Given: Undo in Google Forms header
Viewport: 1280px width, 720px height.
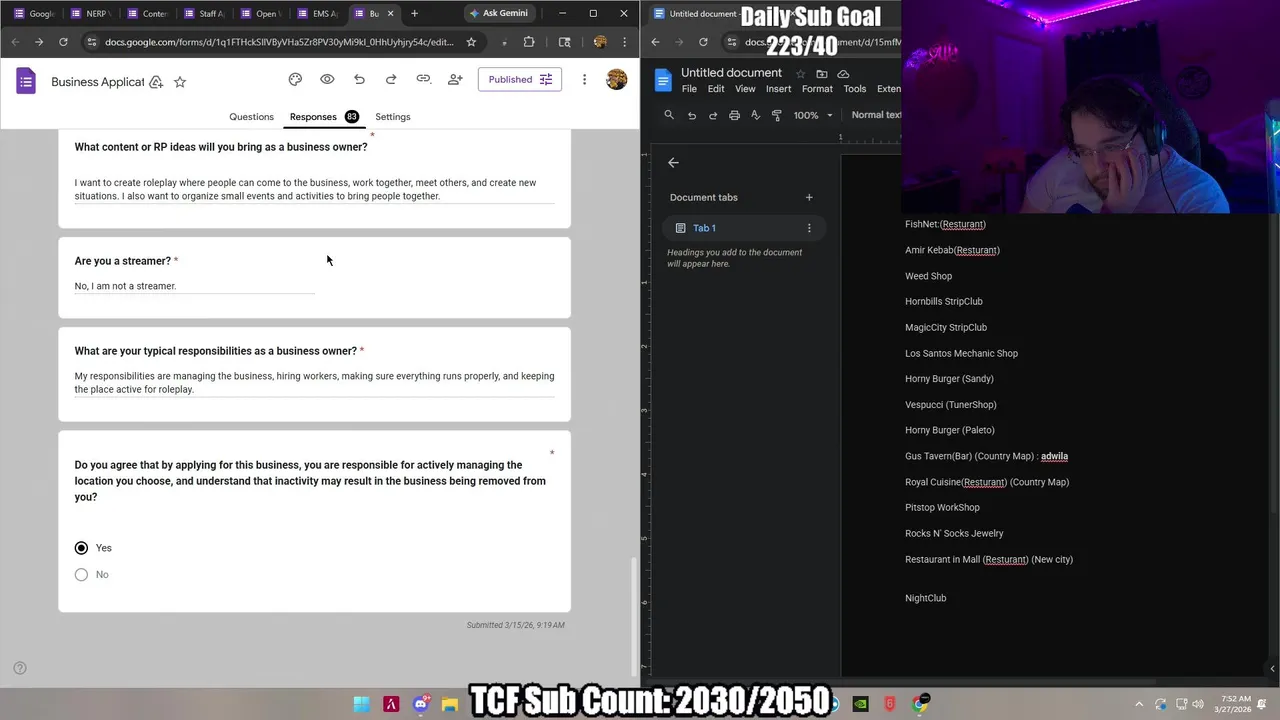Looking at the screenshot, I should pyautogui.click(x=359, y=80).
